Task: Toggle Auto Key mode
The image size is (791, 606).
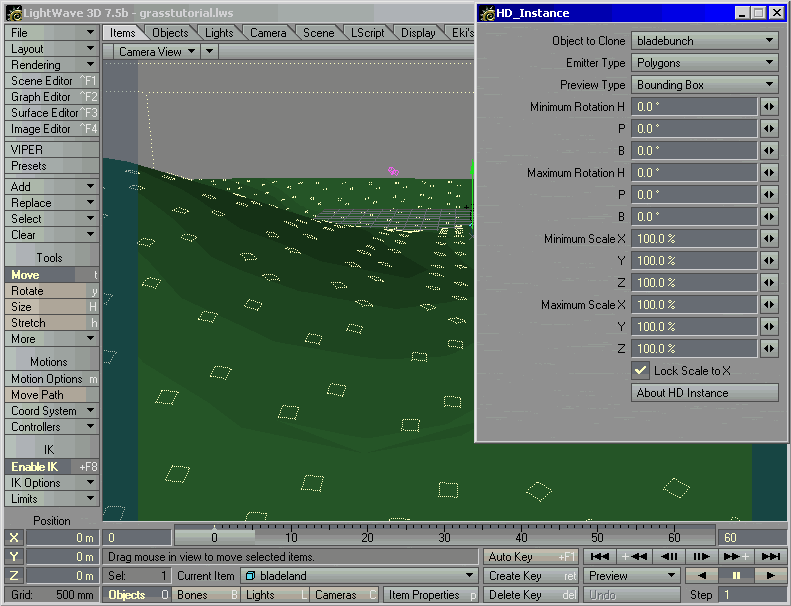Action: click(x=531, y=557)
